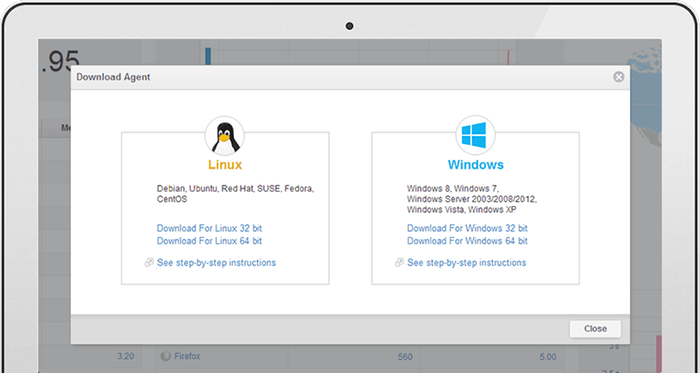Click the 5.00 value in background table
Screen dimensions: 700x373
click(x=548, y=357)
